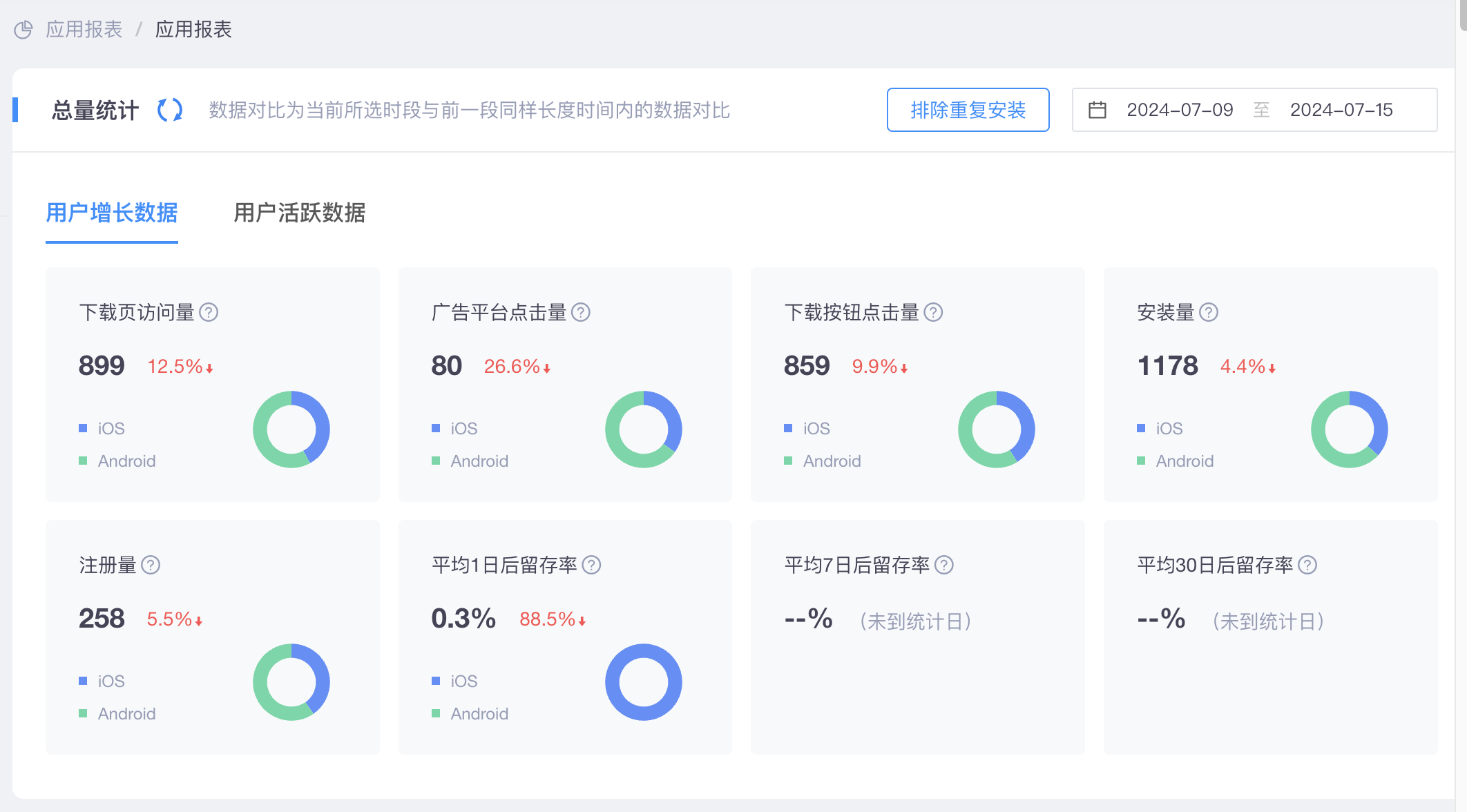This screenshot has height=812, width=1467.
Task: Toggle iOS legend in 下载页访问量 card
Action: coord(102,429)
